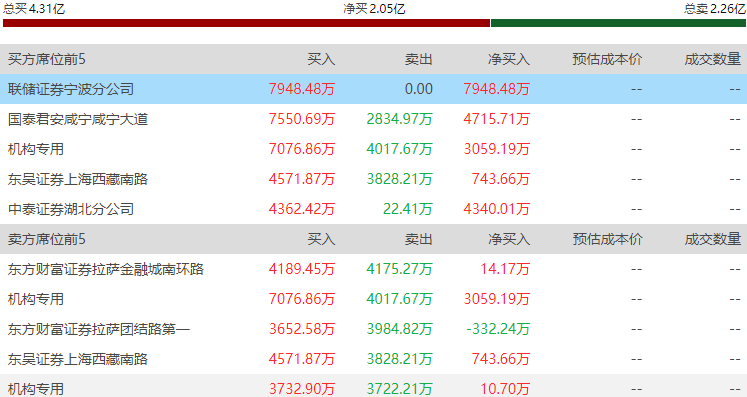Click the 净买 2.05亿 label
Screen dimensions: 747x397
tap(374, 9)
